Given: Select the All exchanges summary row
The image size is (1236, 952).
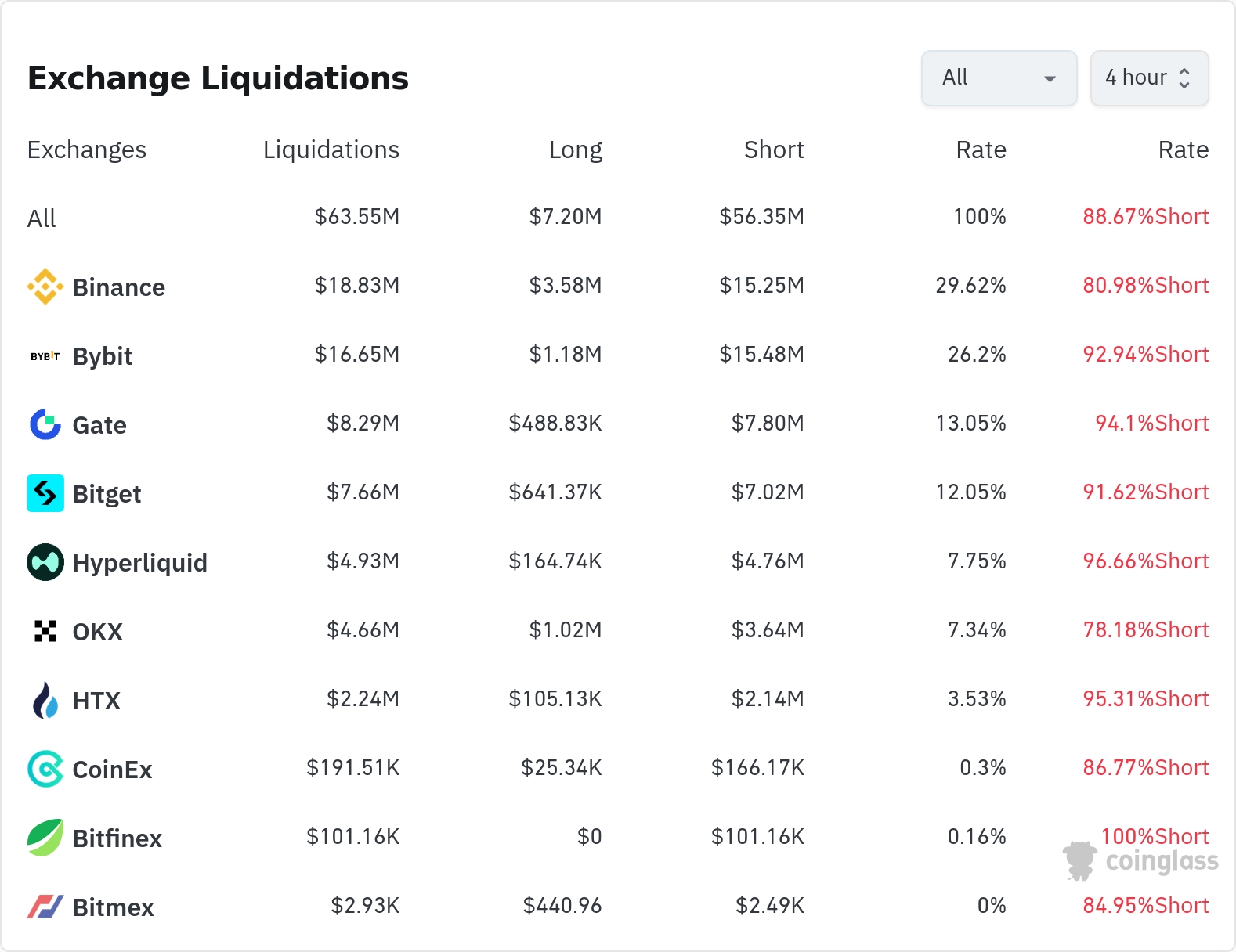Looking at the screenshot, I should click(42, 218).
